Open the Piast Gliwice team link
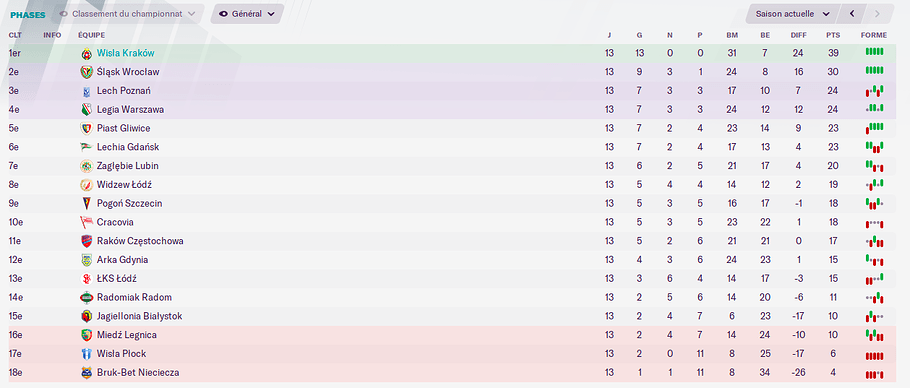 click(124, 128)
